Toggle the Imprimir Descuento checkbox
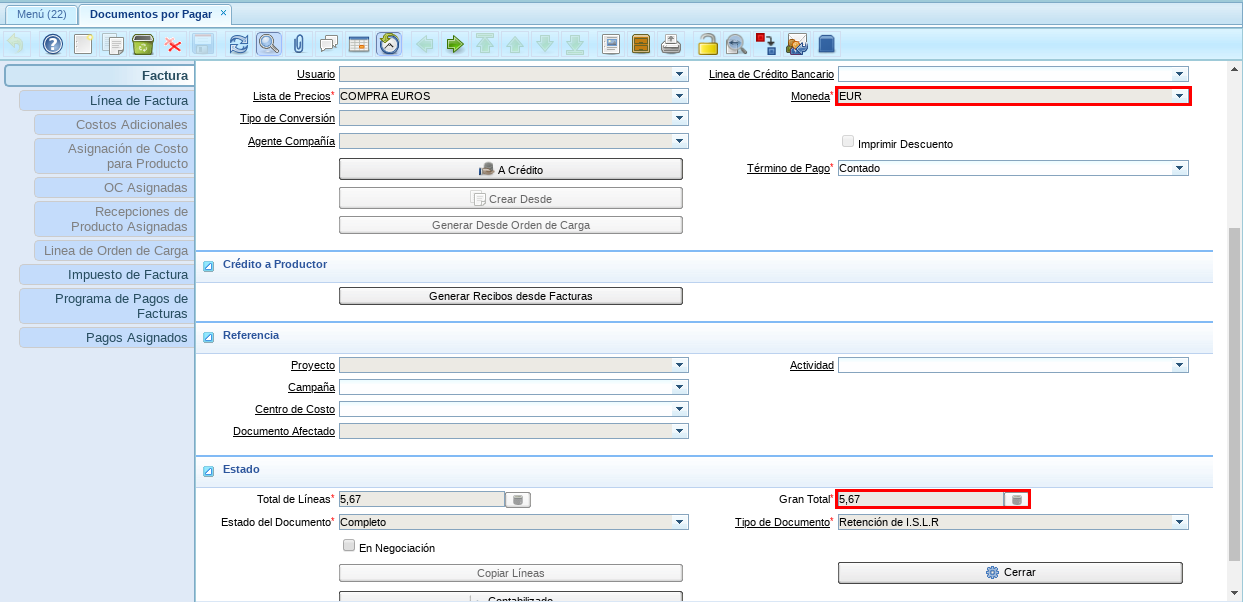 pyautogui.click(x=848, y=142)
